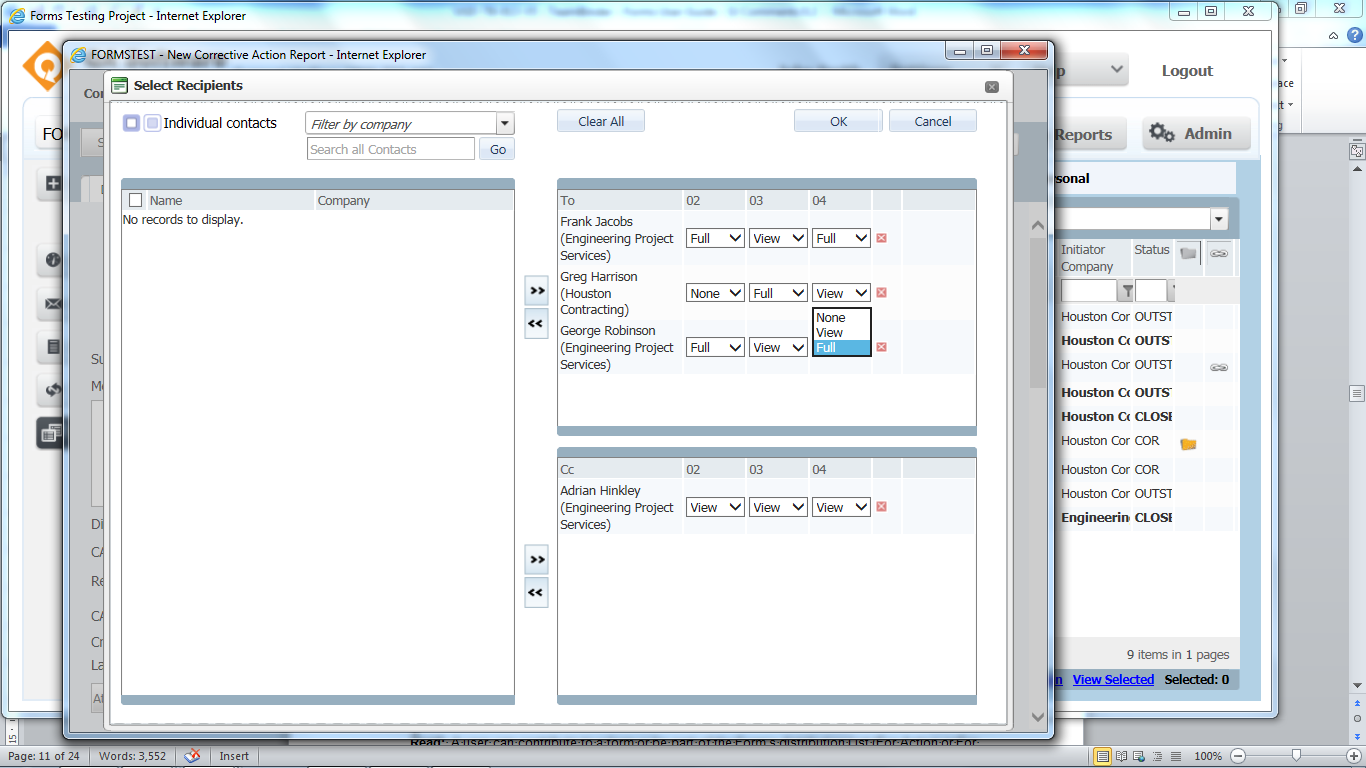Viewport: 1366px width, 768px height.
Task: Choose Full in the open dropdown list
Action: (841, 348)
